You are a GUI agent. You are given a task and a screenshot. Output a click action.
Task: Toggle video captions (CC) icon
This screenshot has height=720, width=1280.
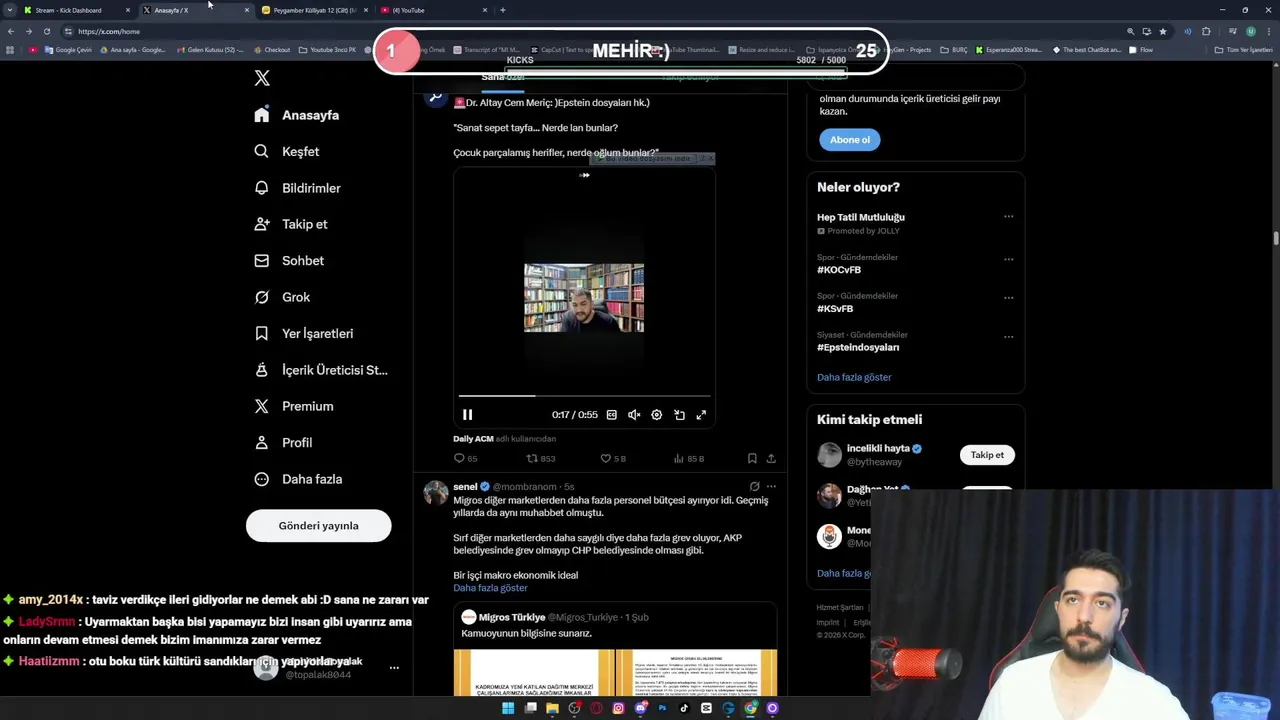(612, 415)
